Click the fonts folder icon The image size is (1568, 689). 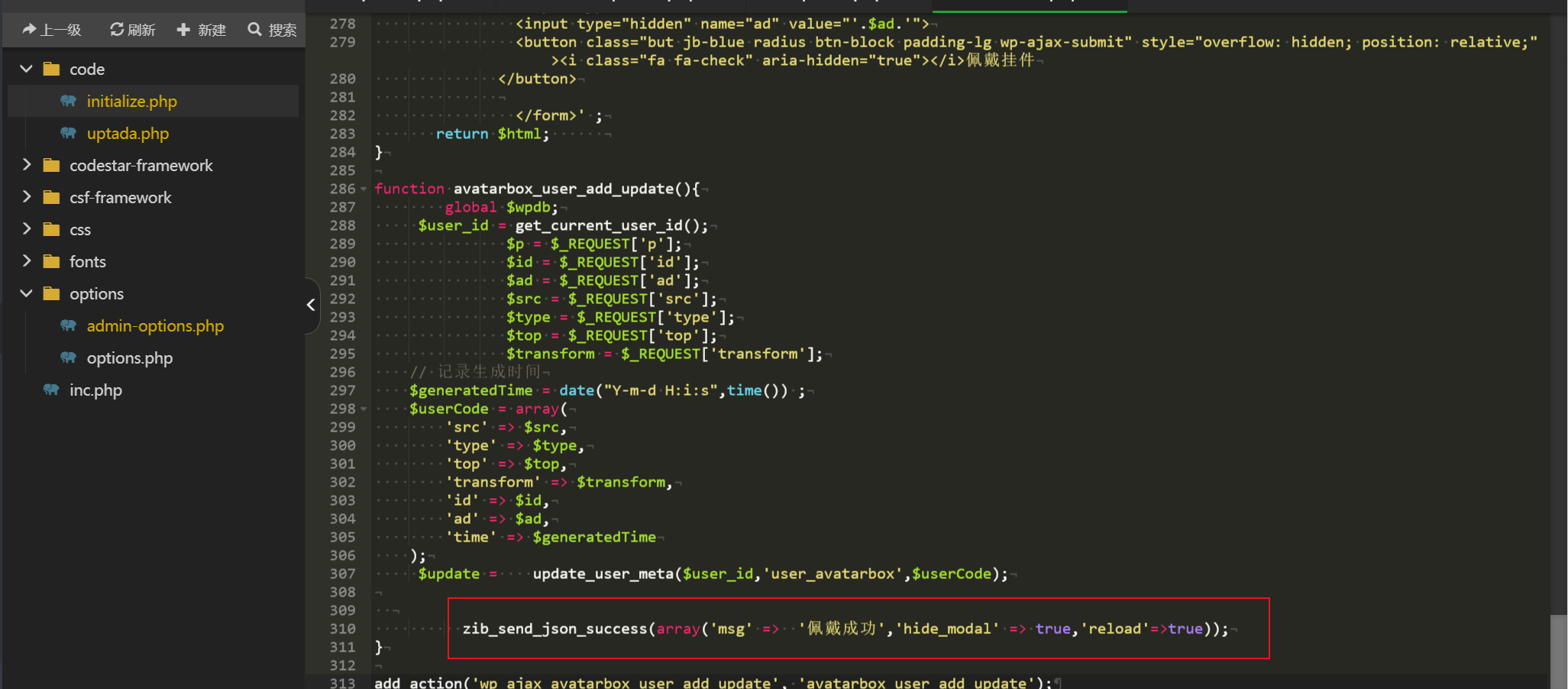[52, 261]
